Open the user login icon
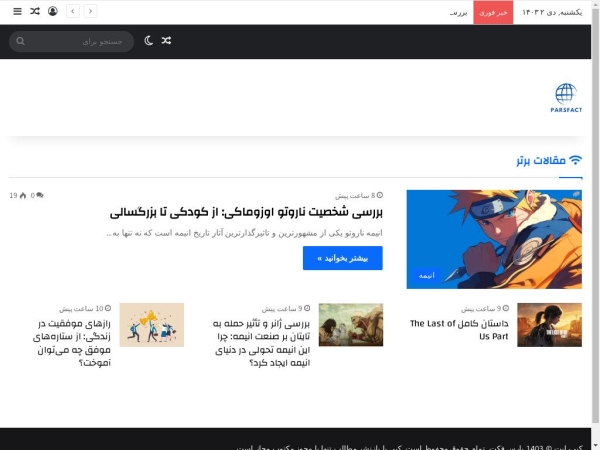This screenshot has width=600, height=450. [53, 11]
